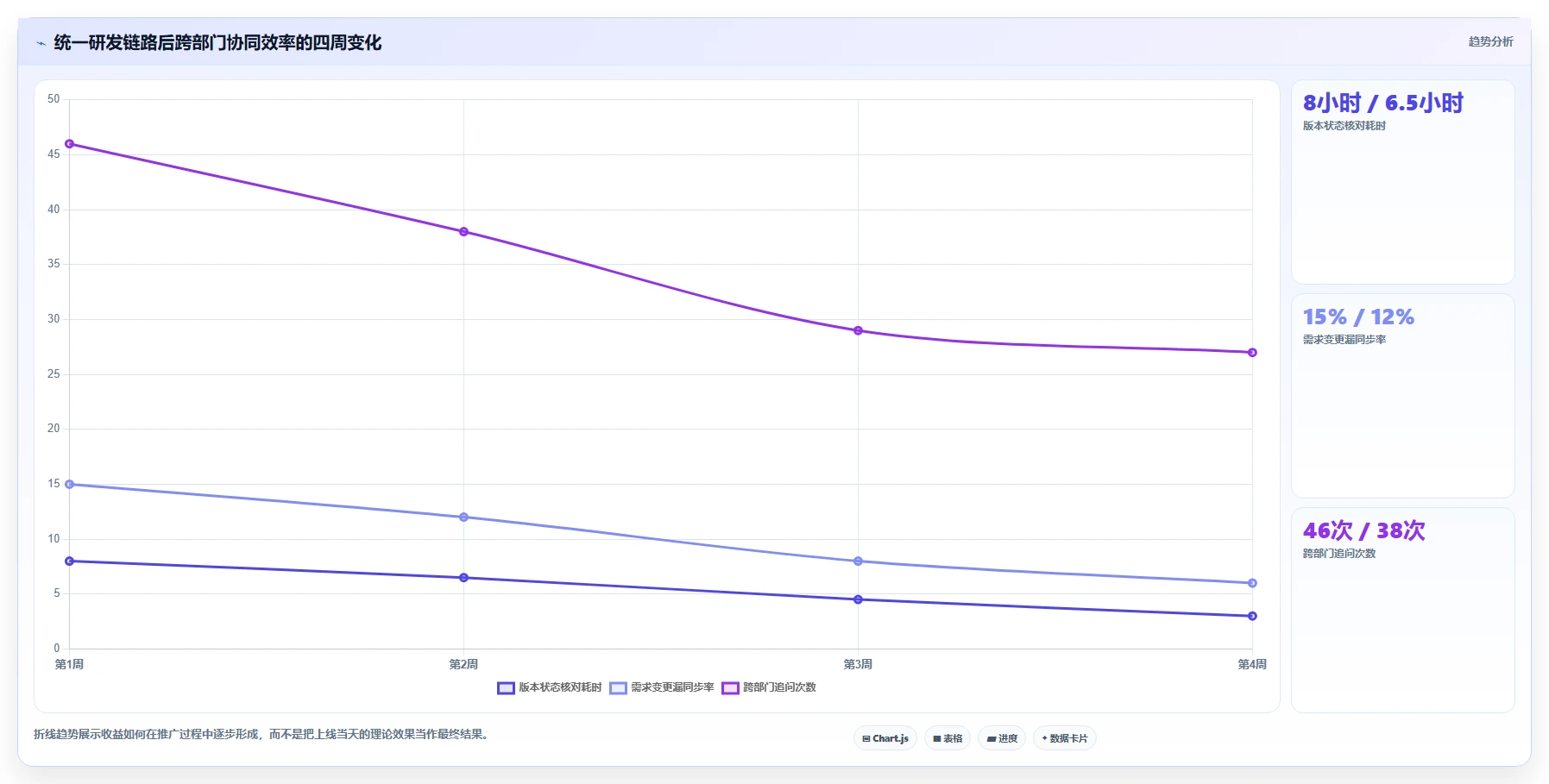
Task: Click the 版本状态核对耗时 point at 第4周 (3)
Action: pyautogui.click(x=1252, y=616)
